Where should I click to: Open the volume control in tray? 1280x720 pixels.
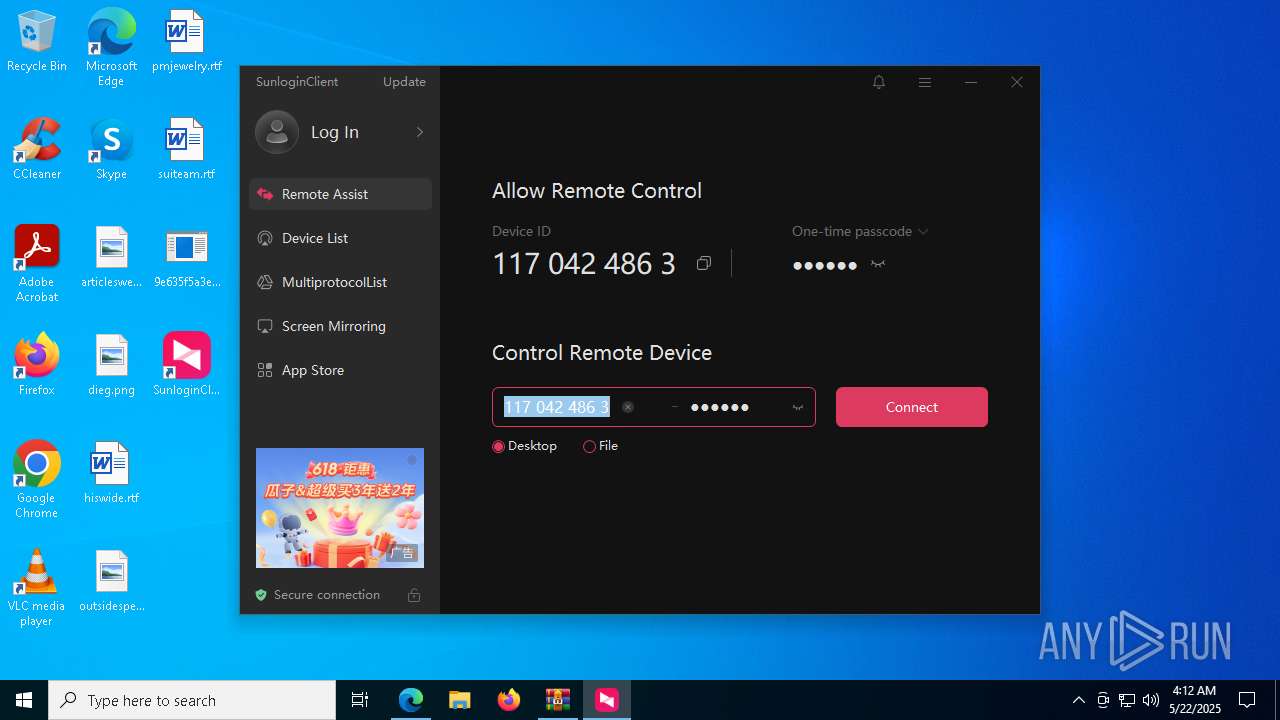1151,700
